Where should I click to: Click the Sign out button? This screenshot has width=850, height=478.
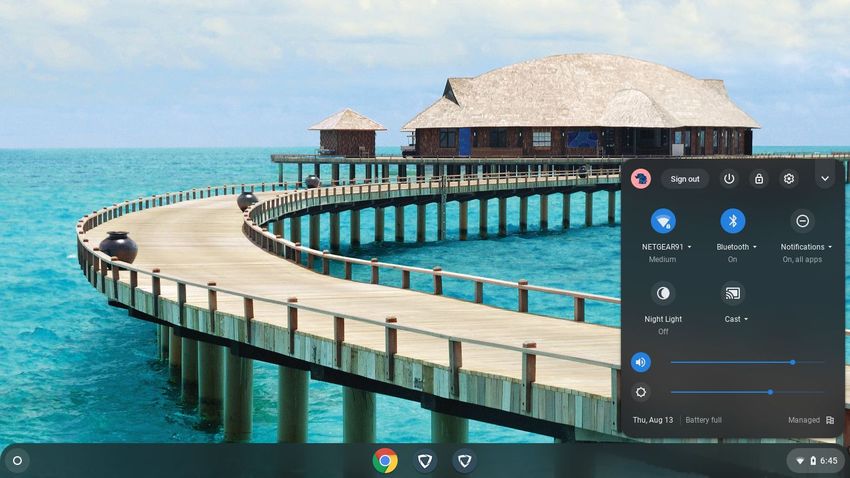tap(685, 179)
